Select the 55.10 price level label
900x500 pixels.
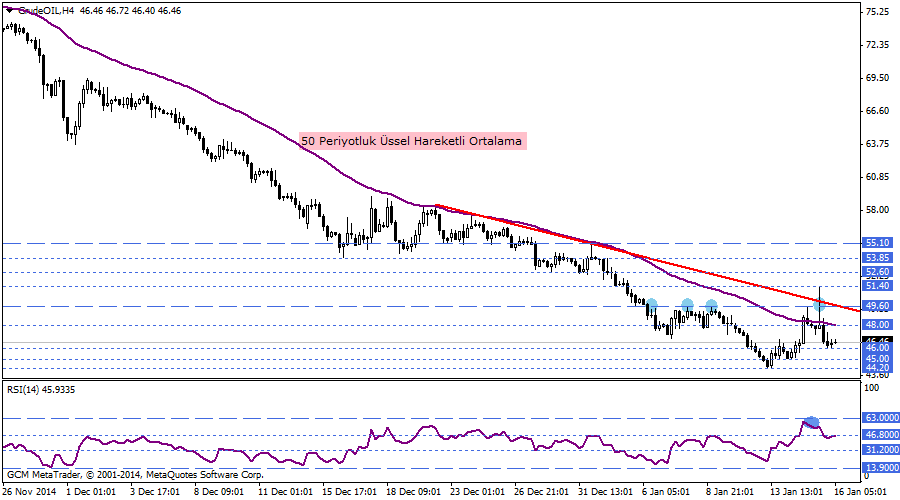[x=877, y=243]
